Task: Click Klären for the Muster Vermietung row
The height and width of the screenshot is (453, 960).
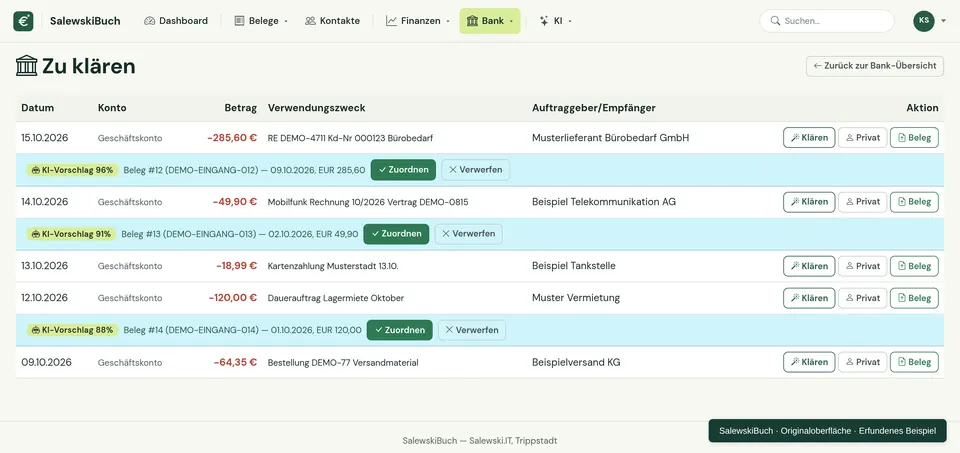Action: tap(809, 298)
